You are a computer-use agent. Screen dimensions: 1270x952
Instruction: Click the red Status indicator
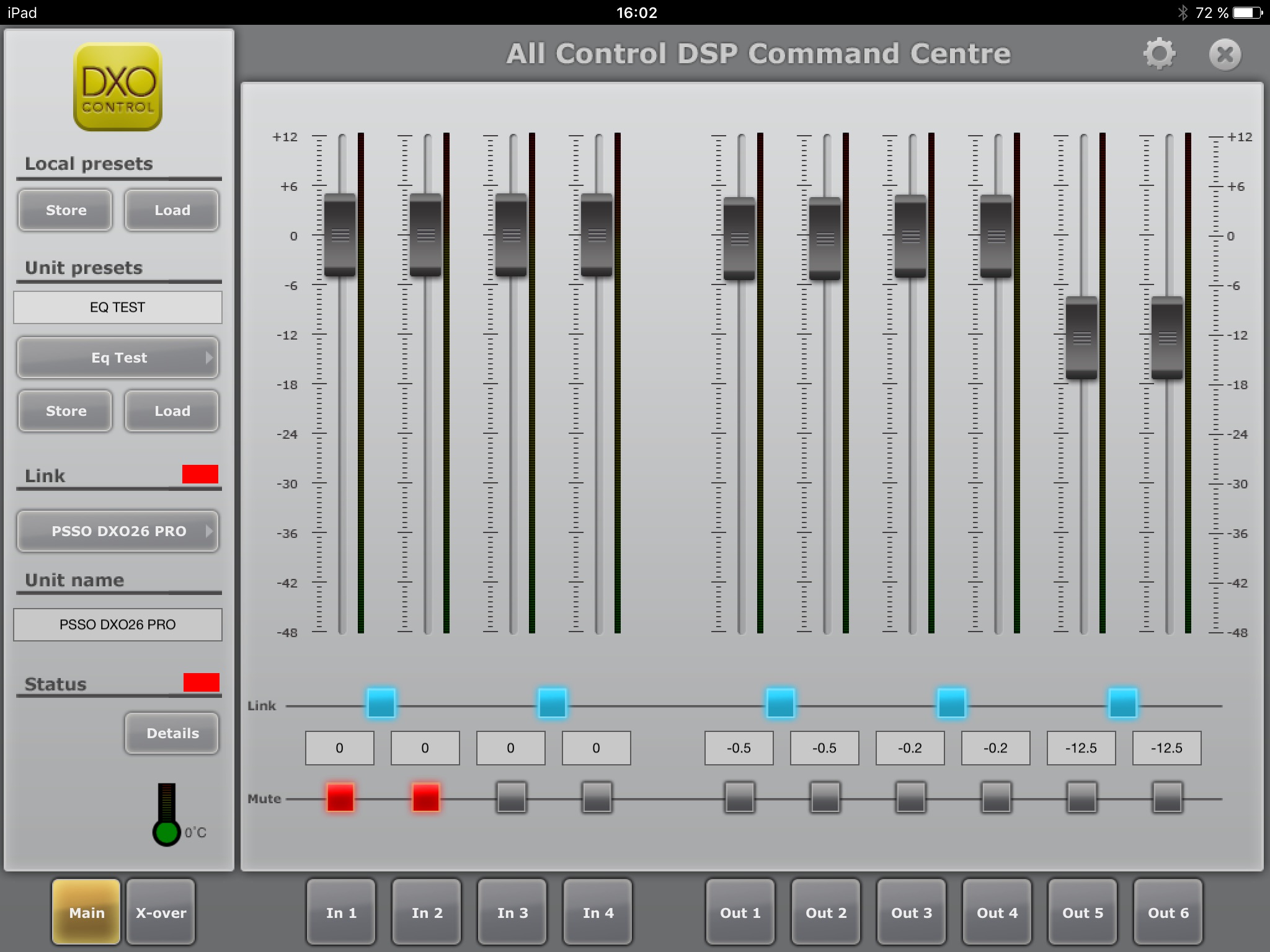[201, 682]
